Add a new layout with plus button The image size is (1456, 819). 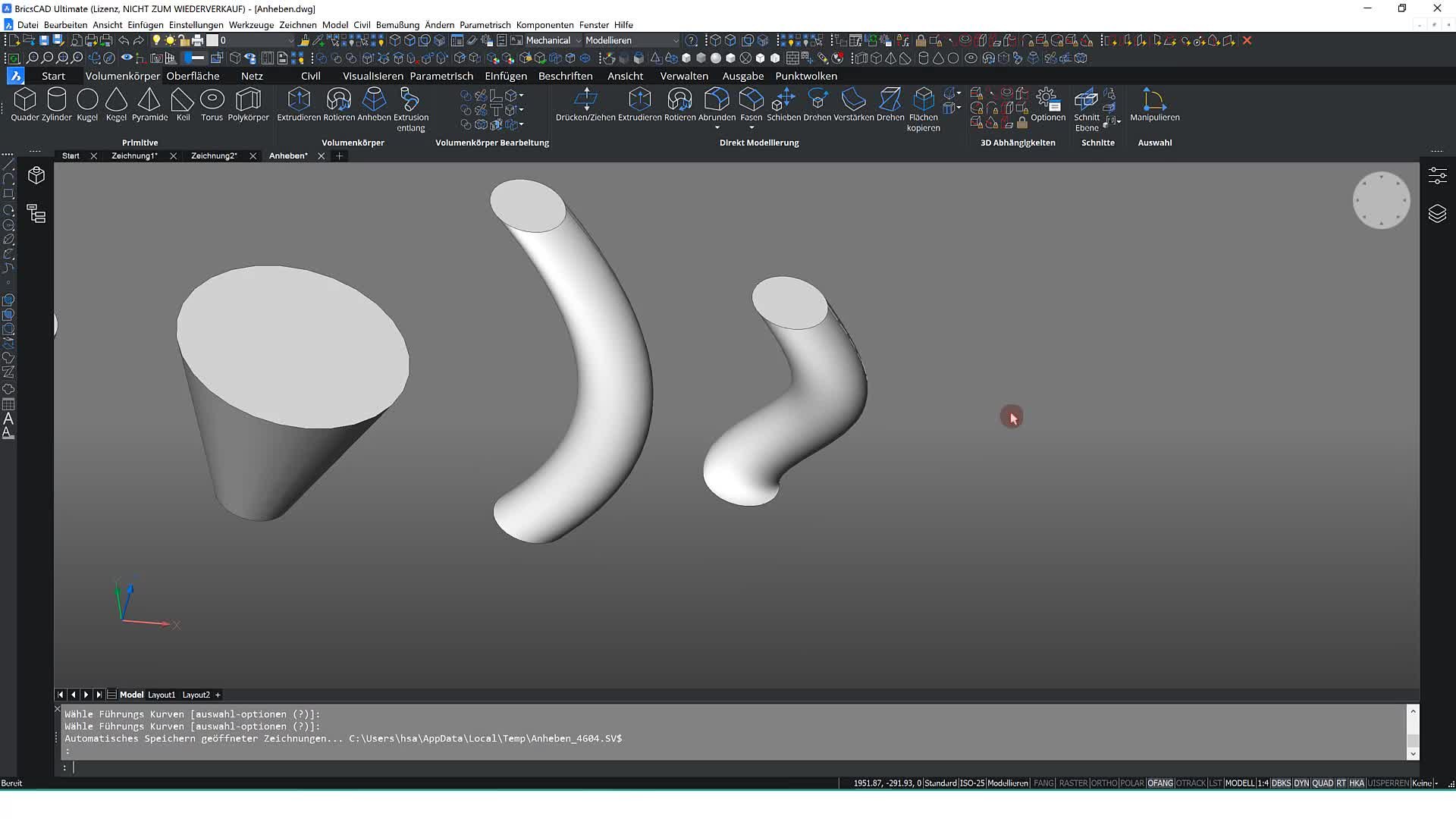pos(218,695)
